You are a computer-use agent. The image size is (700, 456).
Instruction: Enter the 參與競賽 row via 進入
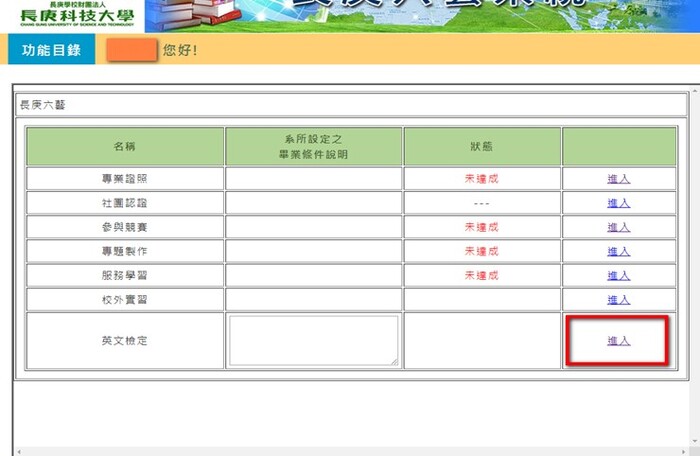(618, 227)
